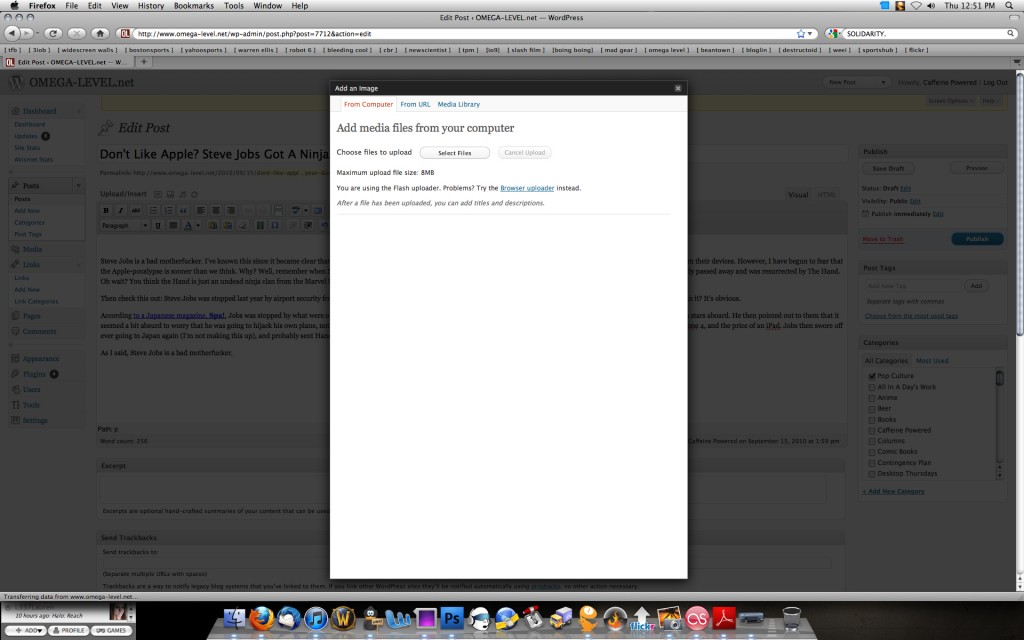
Task: Open the Browser uploader link
Action: pyautogui.click(x=527, y=188)
